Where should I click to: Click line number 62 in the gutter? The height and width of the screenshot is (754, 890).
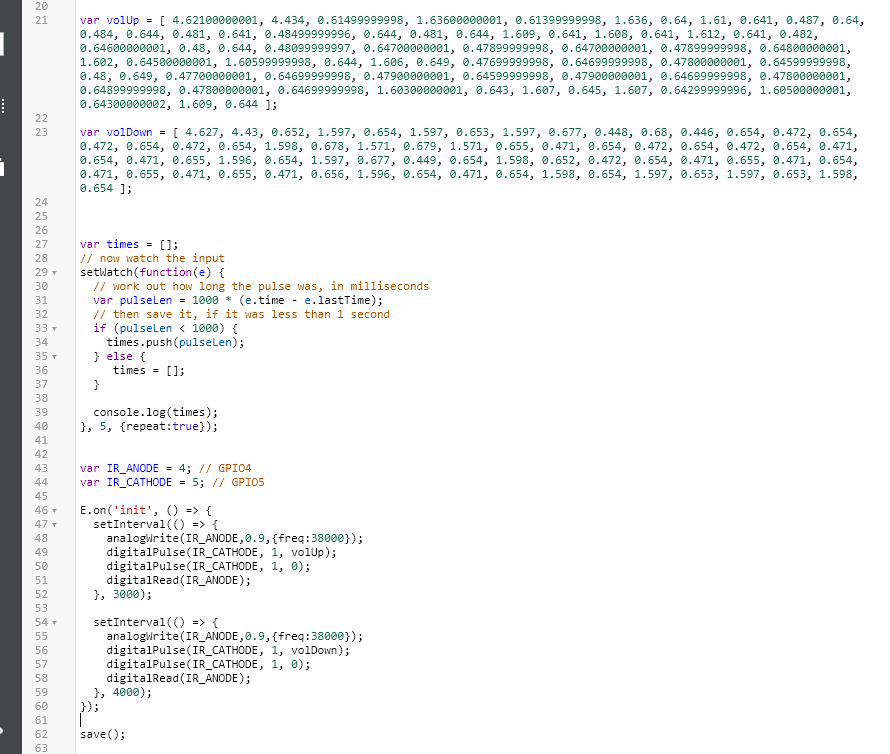click(41, 735)
